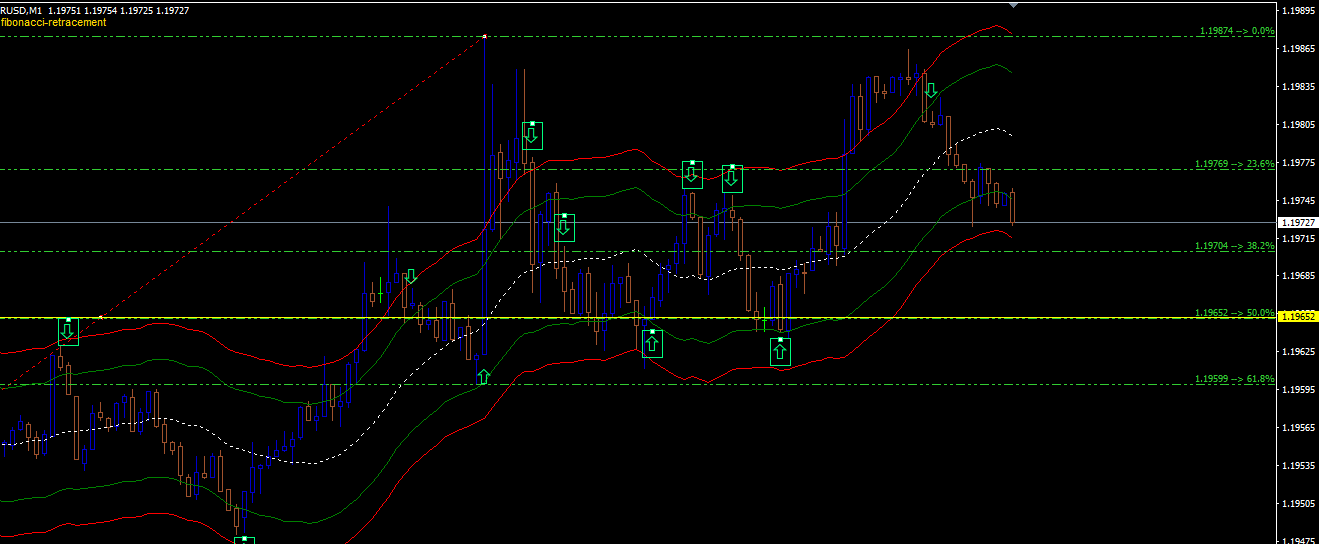Select the unboxed sell arrow near the right-side price peak
The height and width of the screenshot is (544, 1319).
coord(931,90)
